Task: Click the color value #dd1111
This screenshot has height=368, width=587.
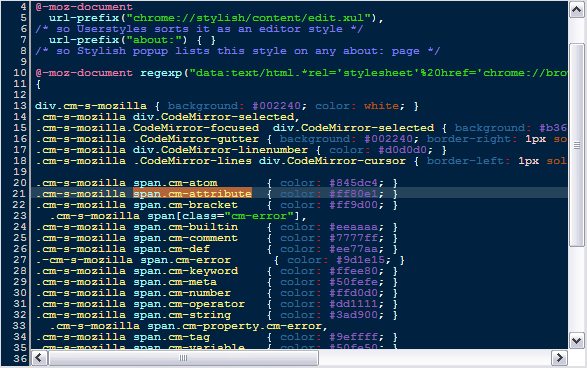Action: click(353, 304)
